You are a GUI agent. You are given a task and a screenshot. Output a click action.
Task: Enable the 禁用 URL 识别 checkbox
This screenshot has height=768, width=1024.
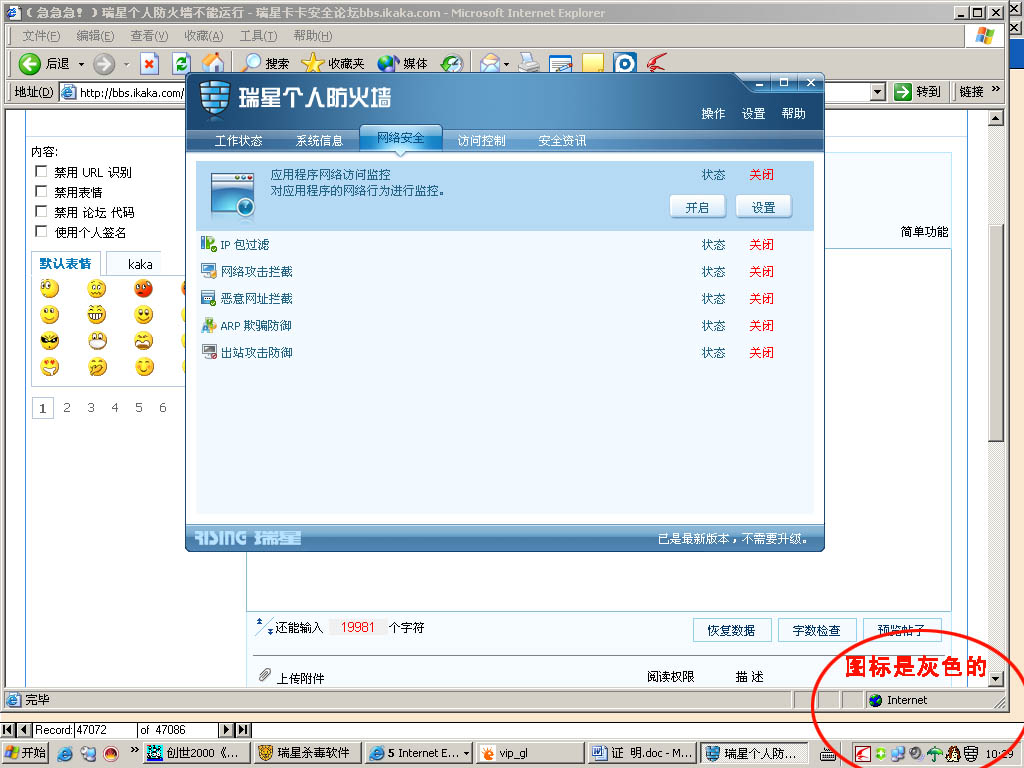click(41, 171)
